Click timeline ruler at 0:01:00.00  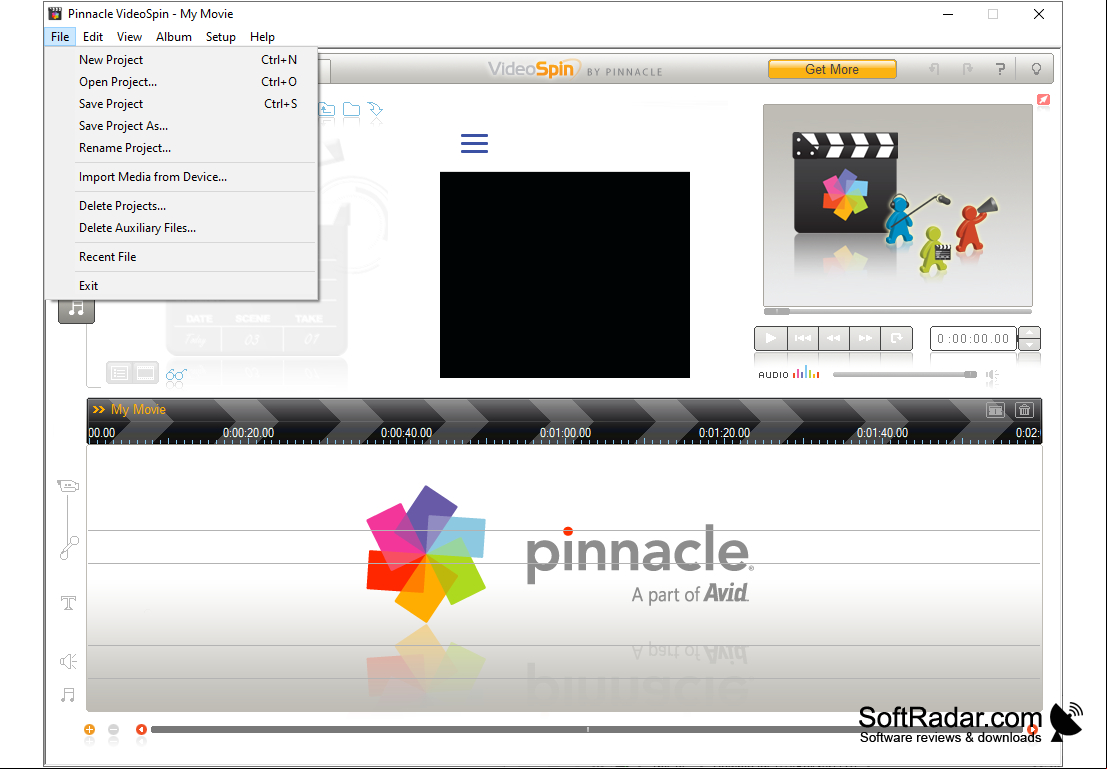pyautogui.click(x=566, y=433)
